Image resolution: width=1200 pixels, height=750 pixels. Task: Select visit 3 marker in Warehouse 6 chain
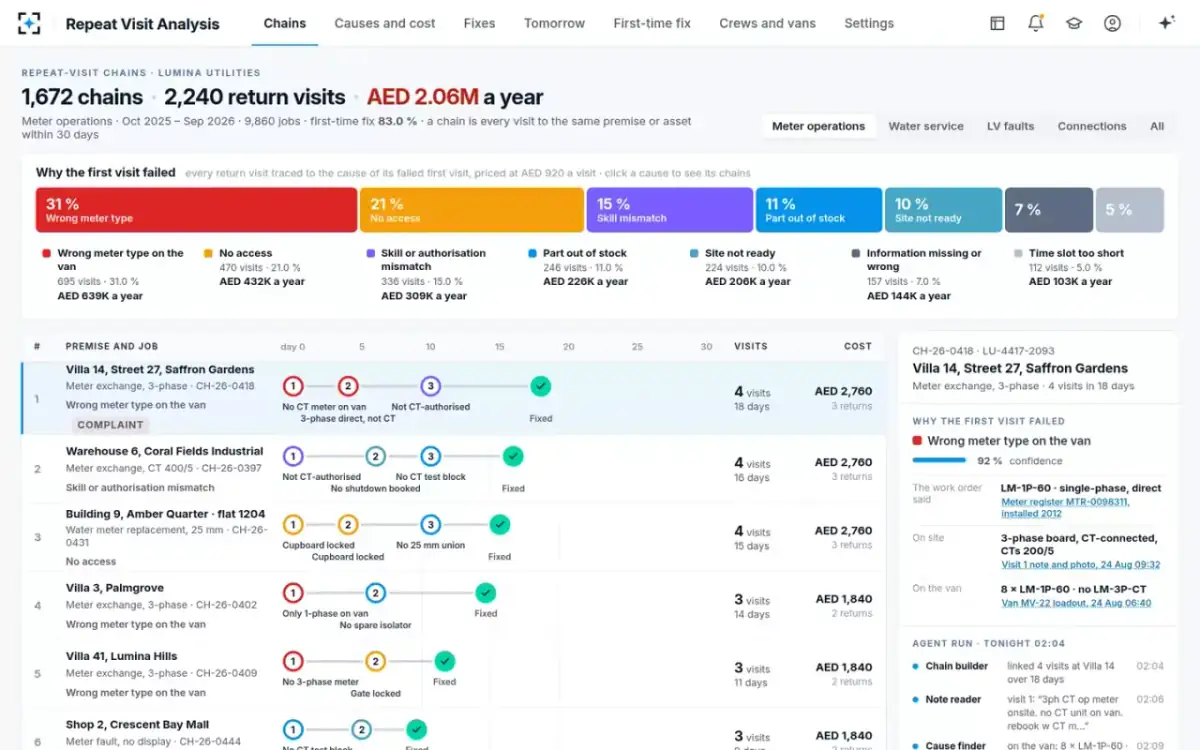[430, 456]
